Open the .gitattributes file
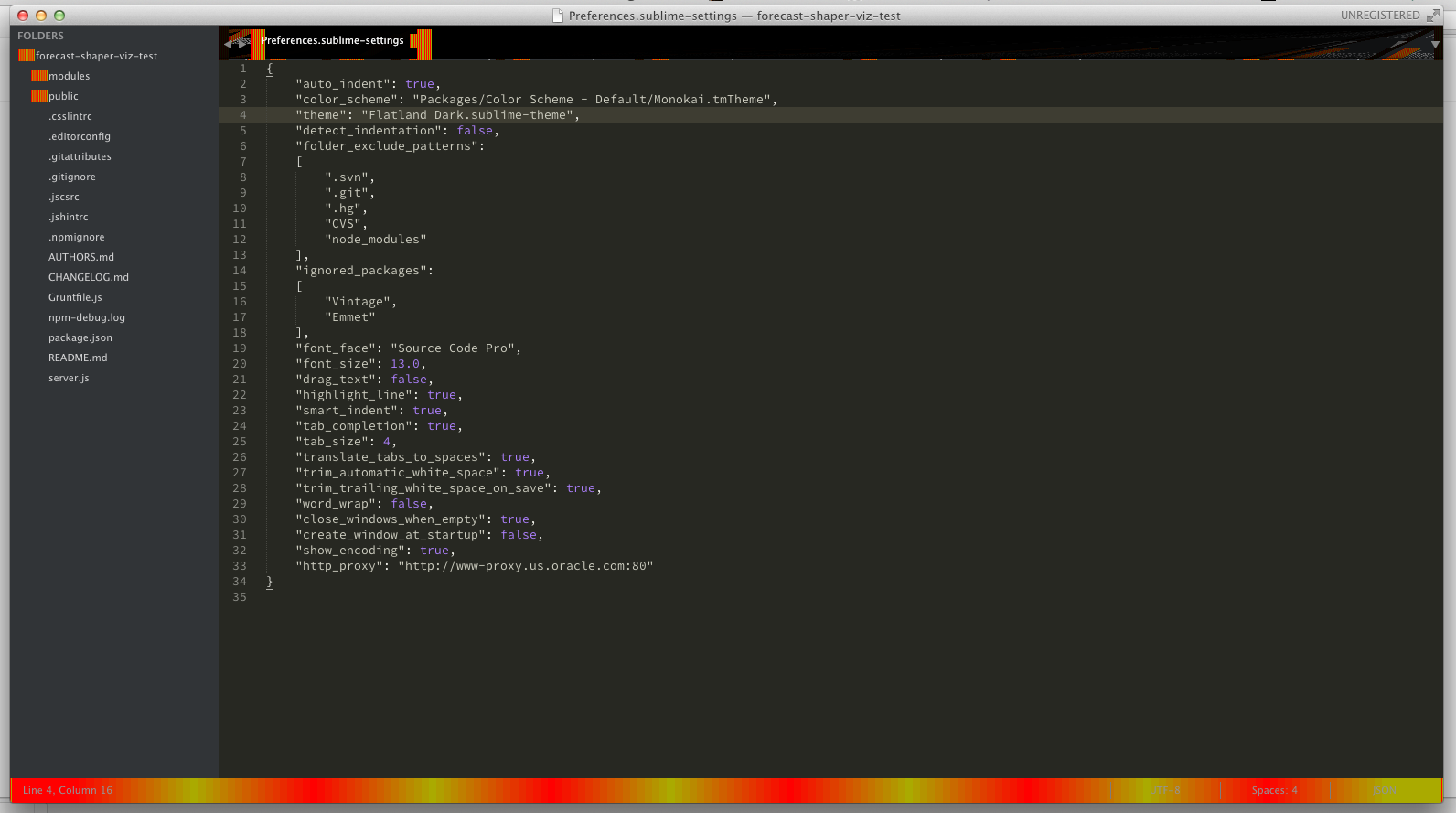 pyautogui.click(x=80, y=156)
